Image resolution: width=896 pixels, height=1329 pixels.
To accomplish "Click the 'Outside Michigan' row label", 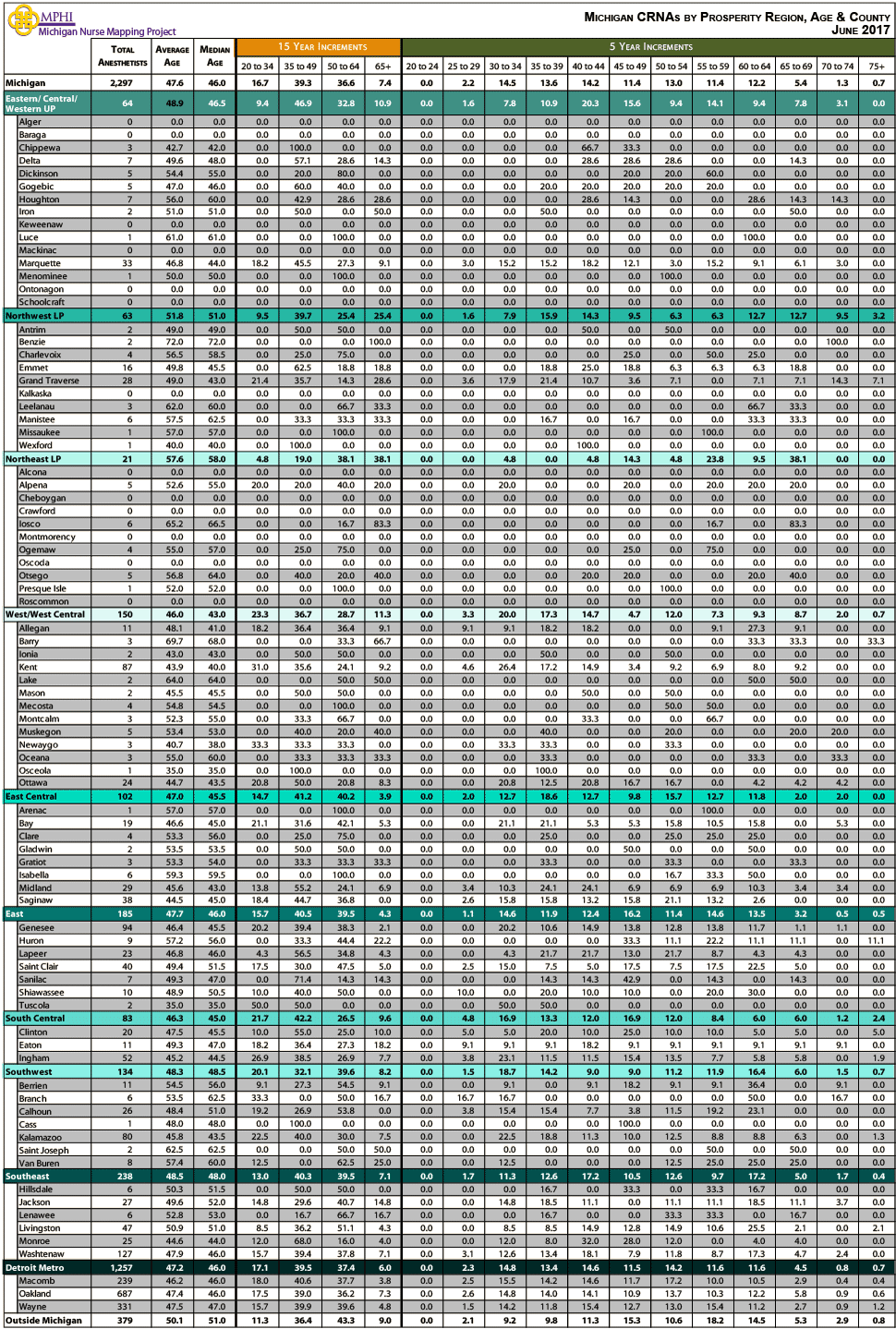I will pos(43,1321).
